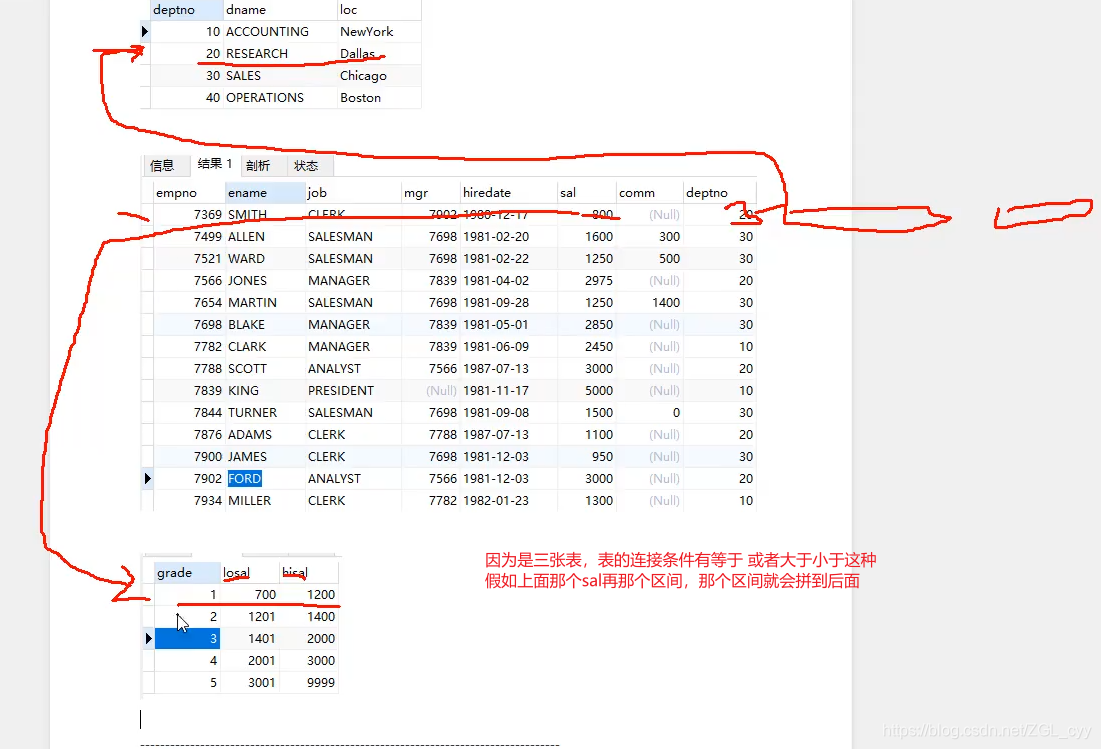Click the salary 5000 cell
The height and width of the screenshot is (749, 1101).
pos(586,390)
